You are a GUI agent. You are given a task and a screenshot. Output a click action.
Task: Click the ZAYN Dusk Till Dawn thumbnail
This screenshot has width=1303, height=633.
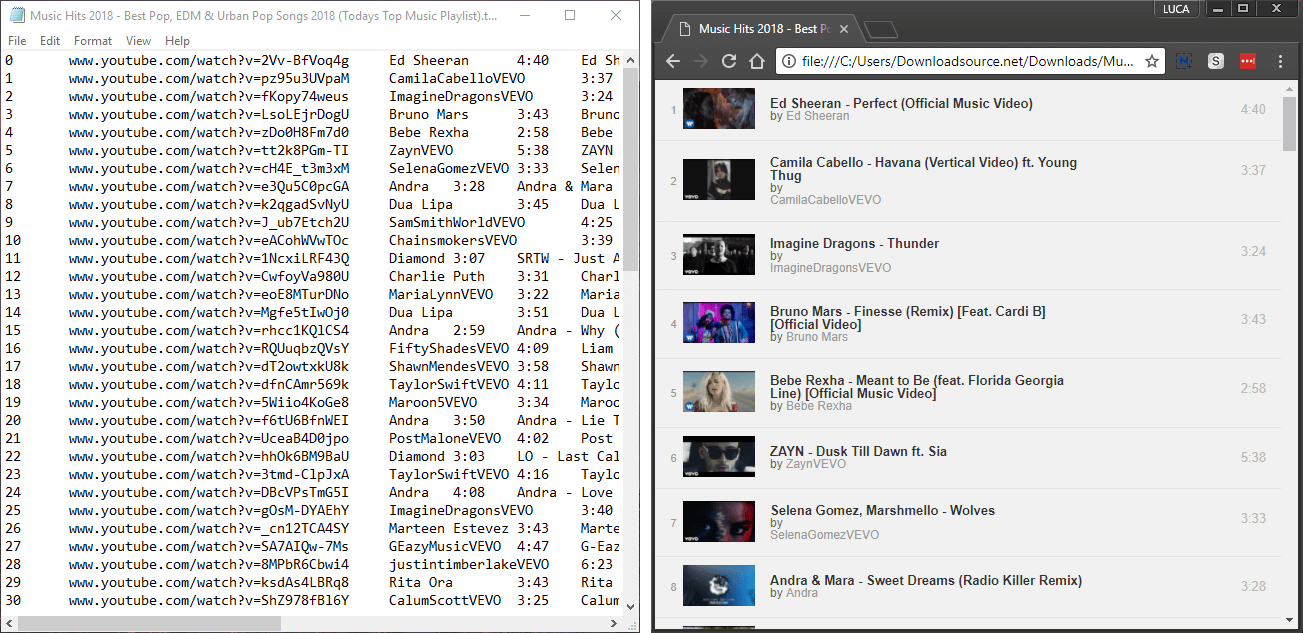point(718,456)
